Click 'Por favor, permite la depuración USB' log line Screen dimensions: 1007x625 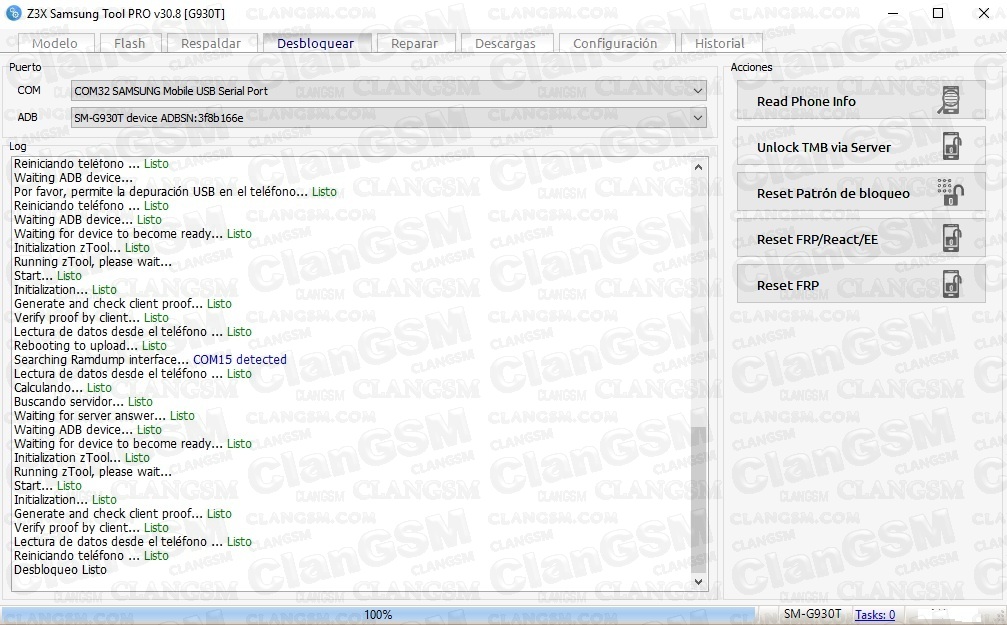(x=175, y=191)
